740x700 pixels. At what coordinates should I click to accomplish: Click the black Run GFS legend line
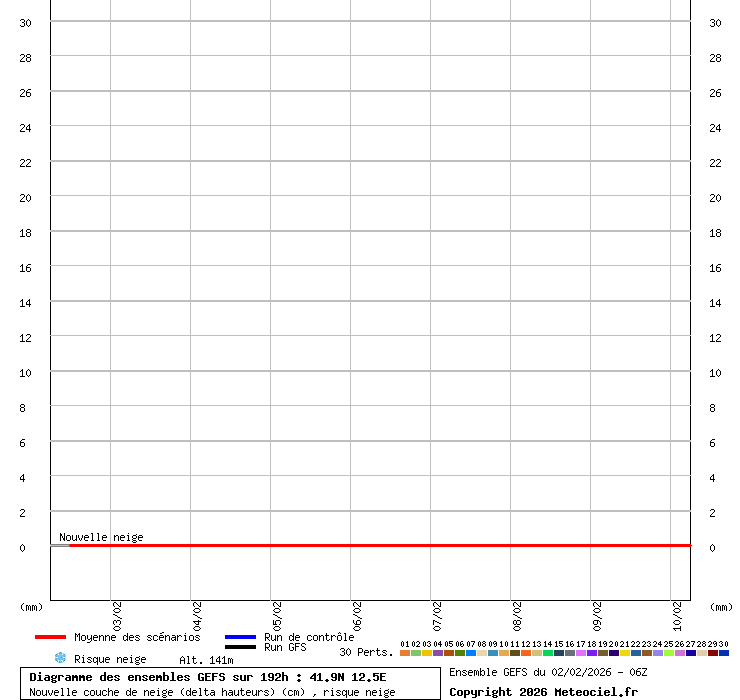[240, 648]
